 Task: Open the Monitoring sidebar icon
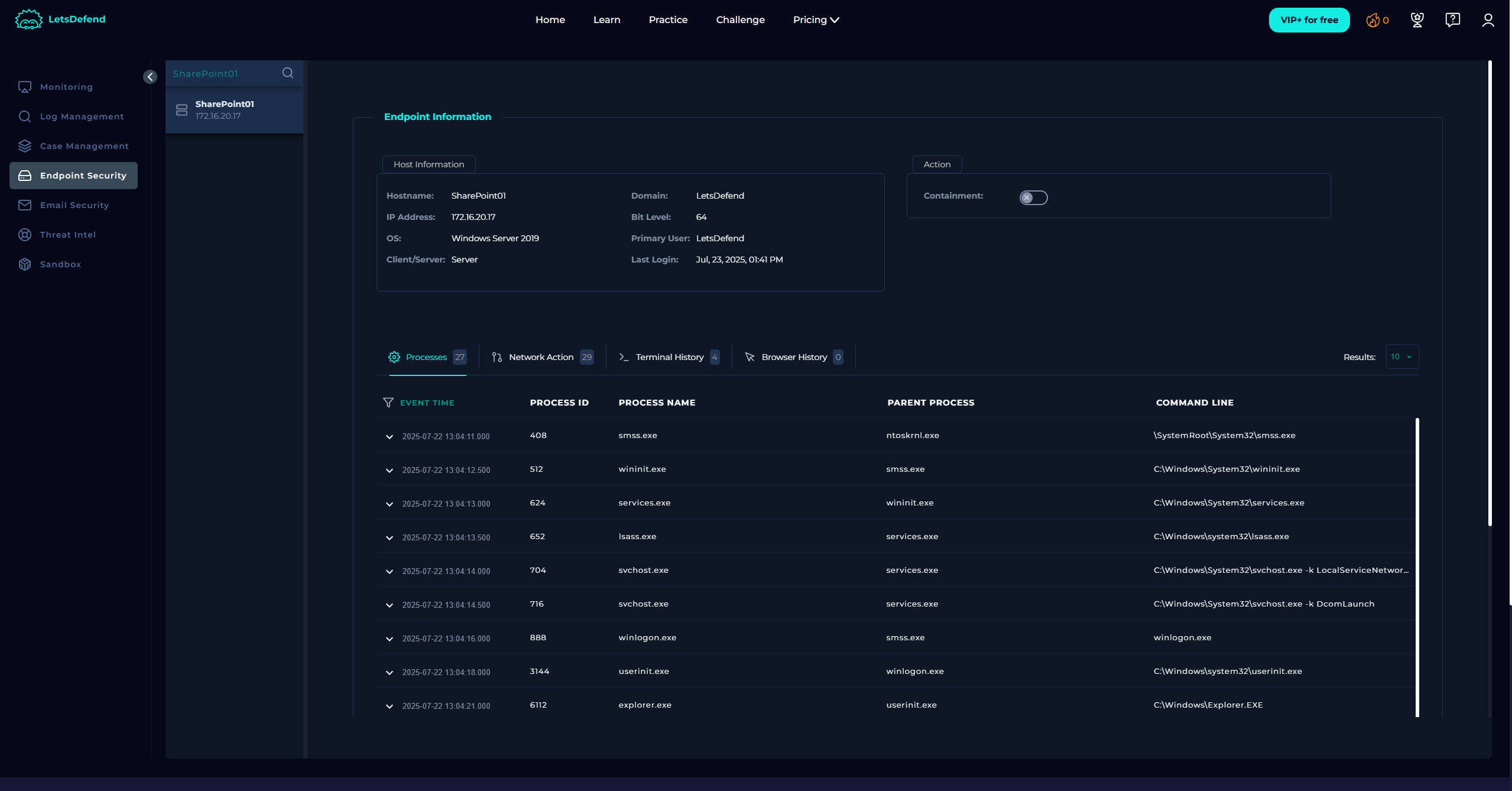(x=25, y=87)
